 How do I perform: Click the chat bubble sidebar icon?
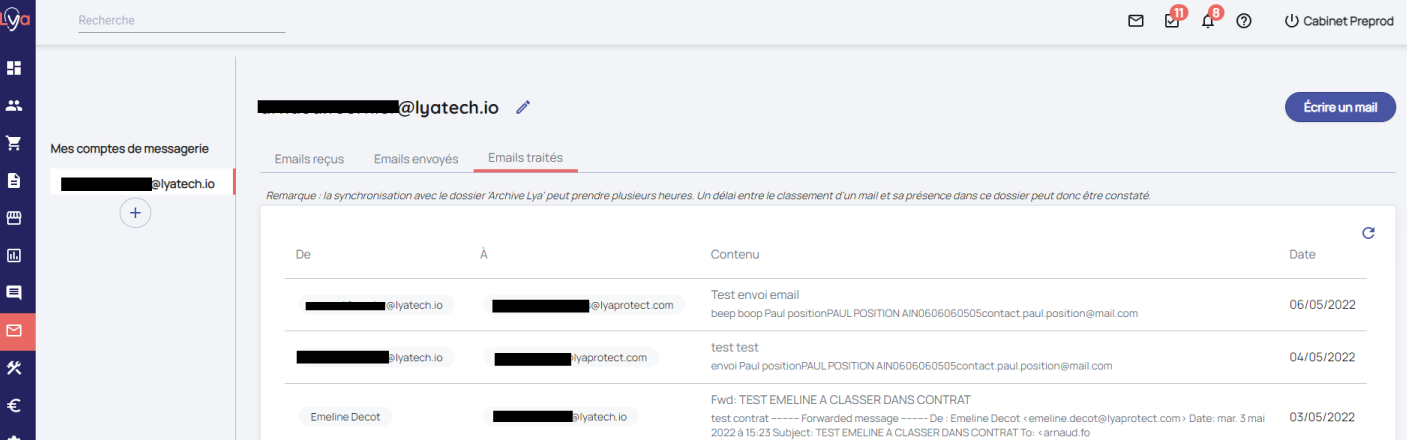click(14, 293)
